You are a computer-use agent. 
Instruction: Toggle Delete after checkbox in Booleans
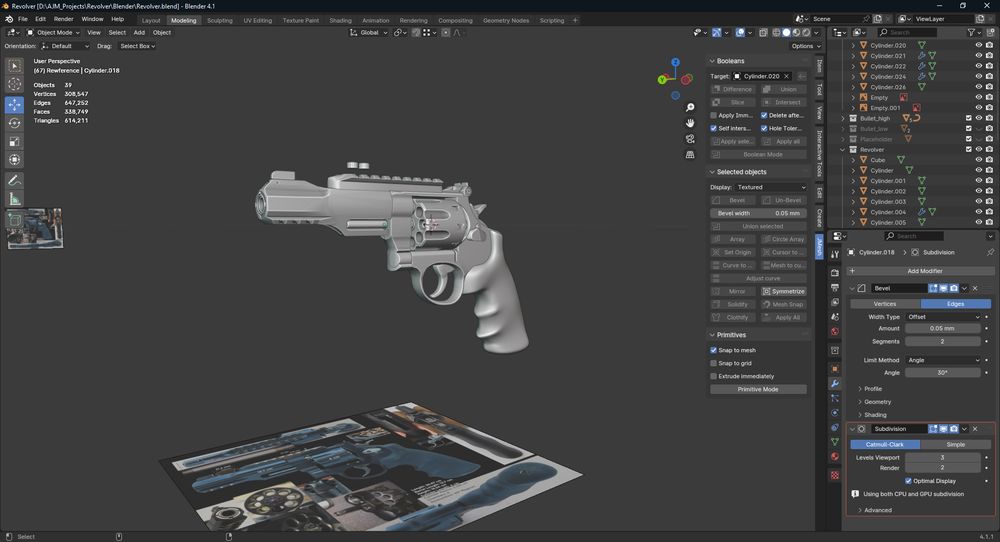point(764,115)
